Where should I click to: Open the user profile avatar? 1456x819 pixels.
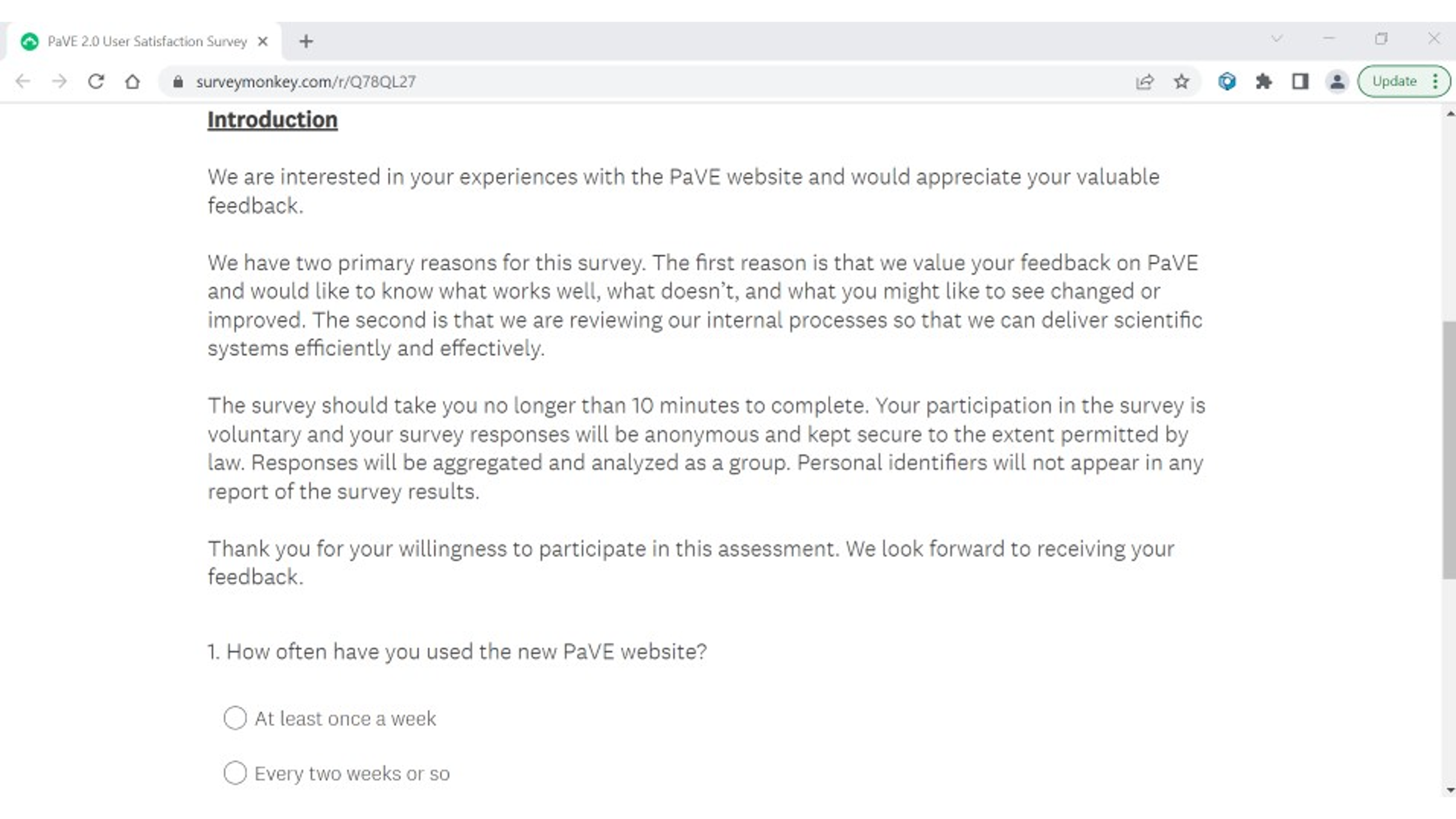coord(1337,82)
